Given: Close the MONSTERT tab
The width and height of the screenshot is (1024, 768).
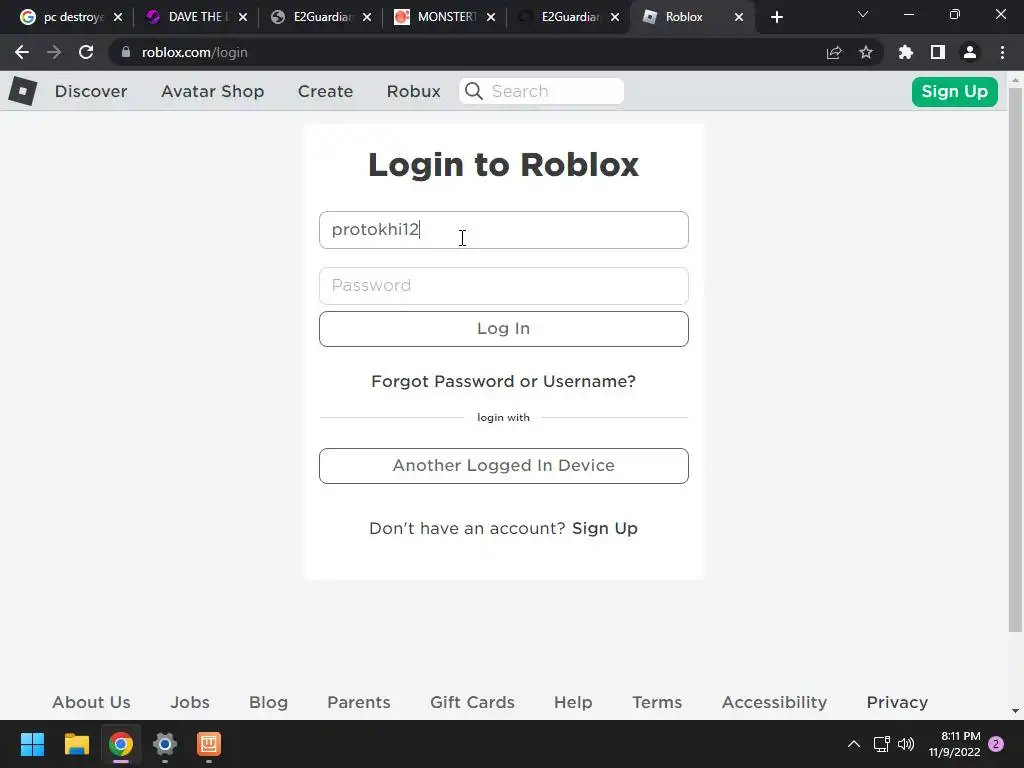Looking at the screenshot, I should coord(491,18).
